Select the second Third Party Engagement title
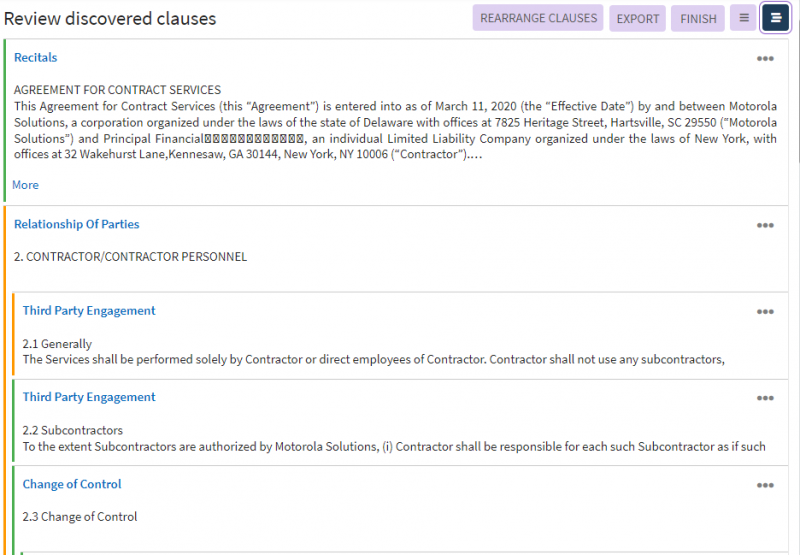 (x=89, y=397)
